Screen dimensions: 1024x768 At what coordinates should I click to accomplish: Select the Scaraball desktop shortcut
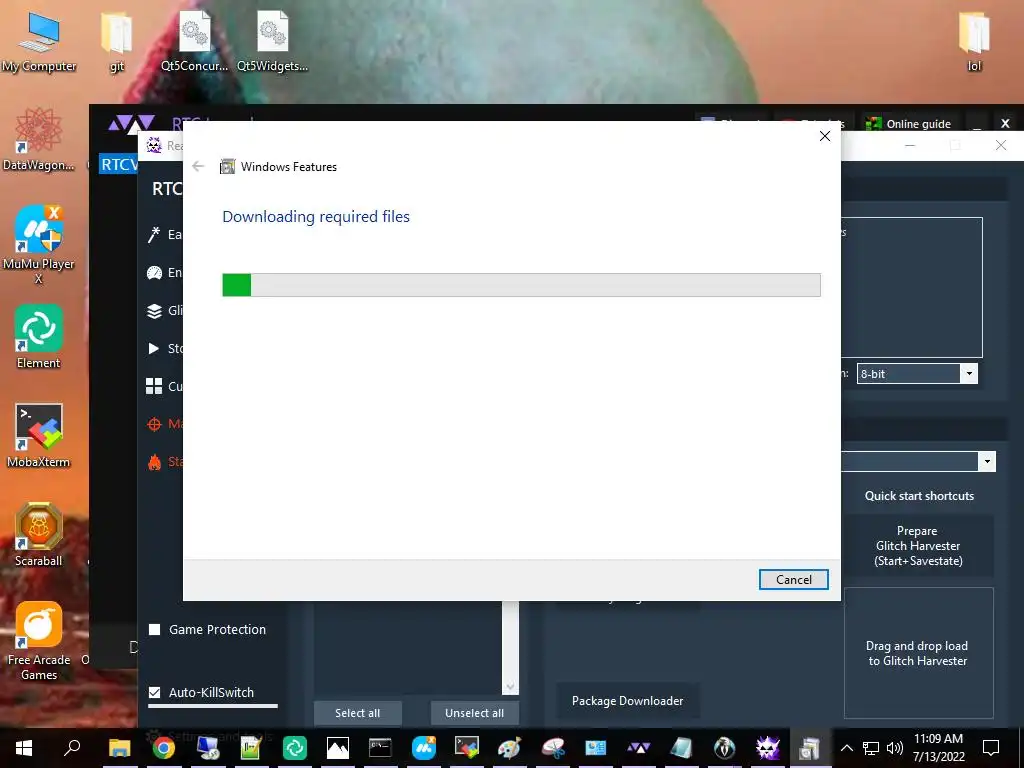pos(39,534)
